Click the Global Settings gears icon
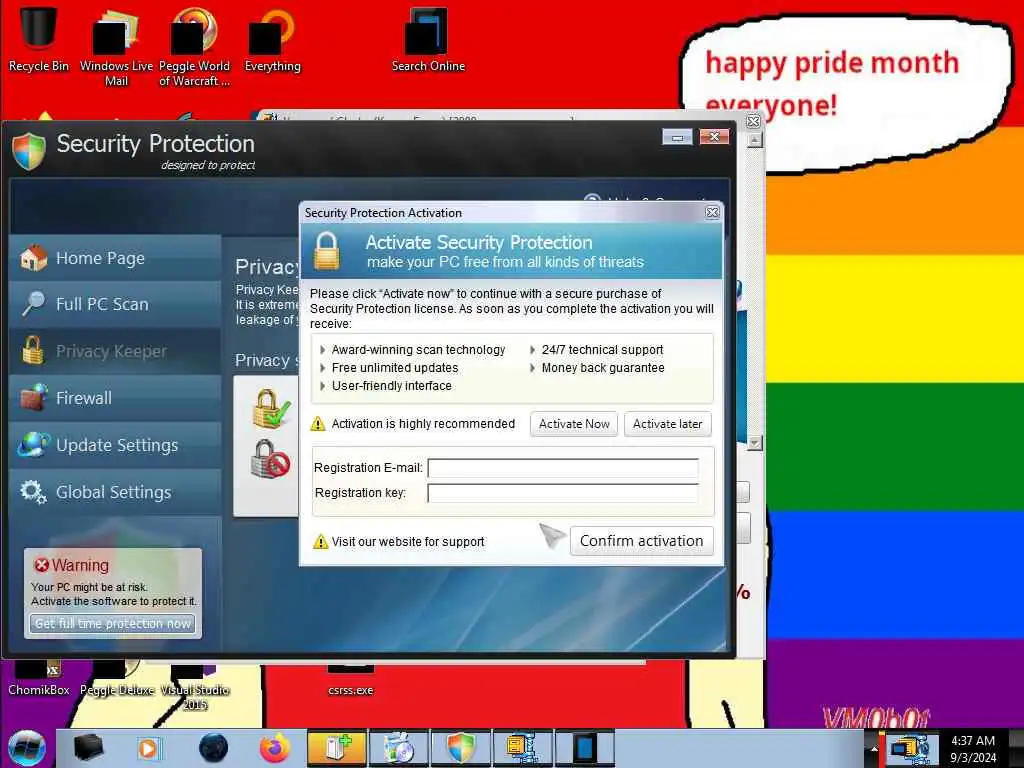 coord(33,492)
